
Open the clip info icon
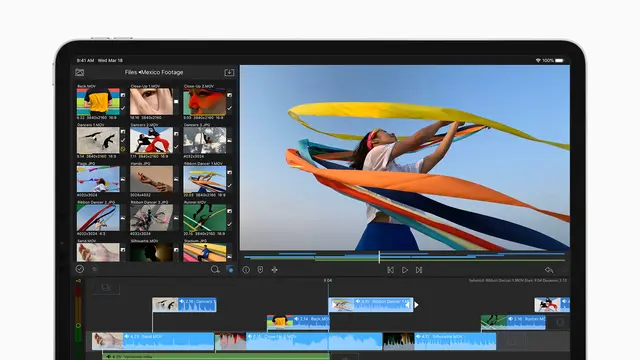click(x=246, y=270)
